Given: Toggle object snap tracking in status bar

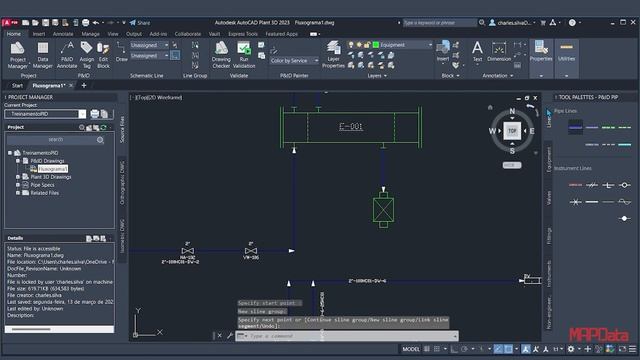Looking at the screenshot, I should click(498, 349).
